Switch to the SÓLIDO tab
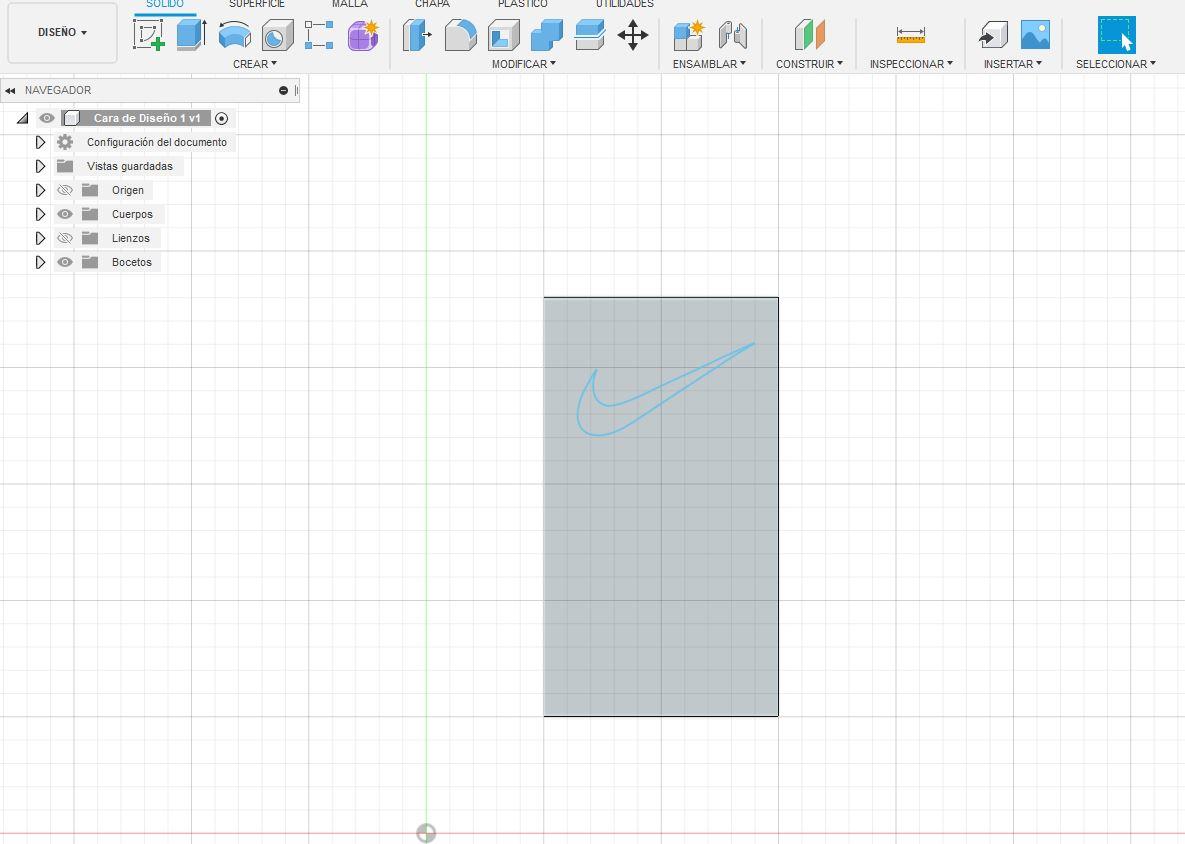1185x844 pixels. [165, 5]
